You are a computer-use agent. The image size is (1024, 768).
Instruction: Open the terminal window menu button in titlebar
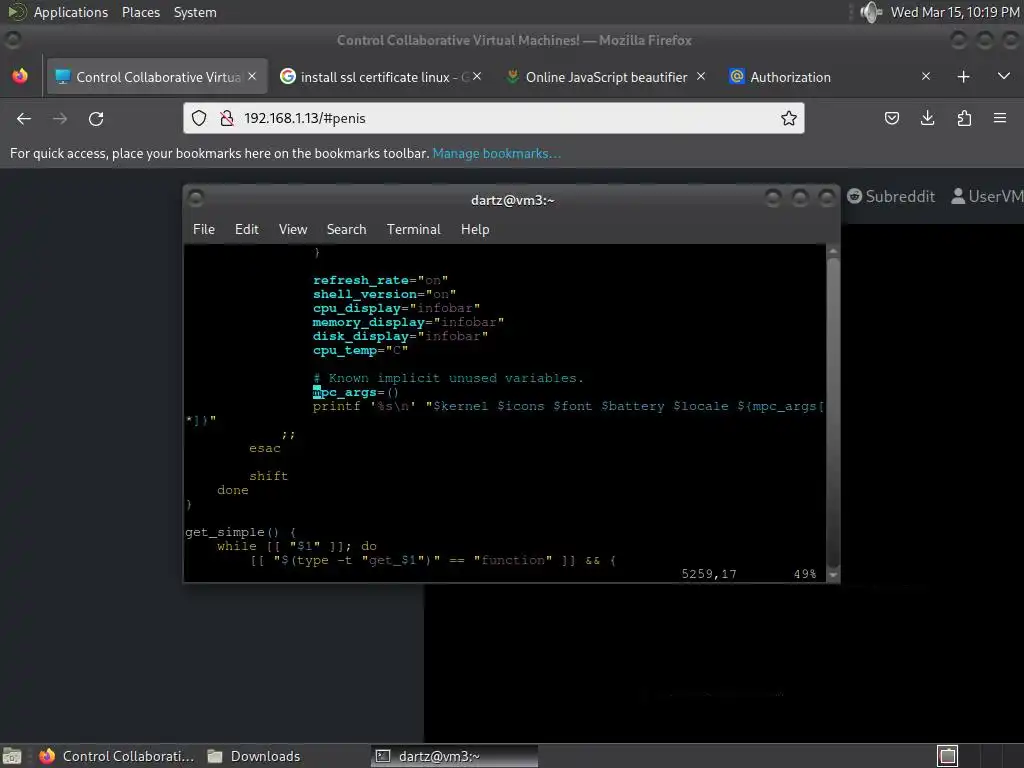(x=196, y=197)
